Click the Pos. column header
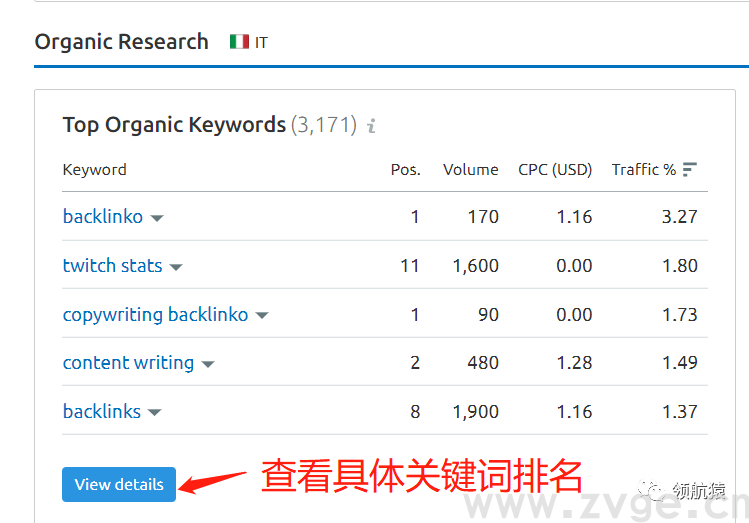The width and height of the screenshot is (749, 523). pyautogui.click(x=406, y=170)
